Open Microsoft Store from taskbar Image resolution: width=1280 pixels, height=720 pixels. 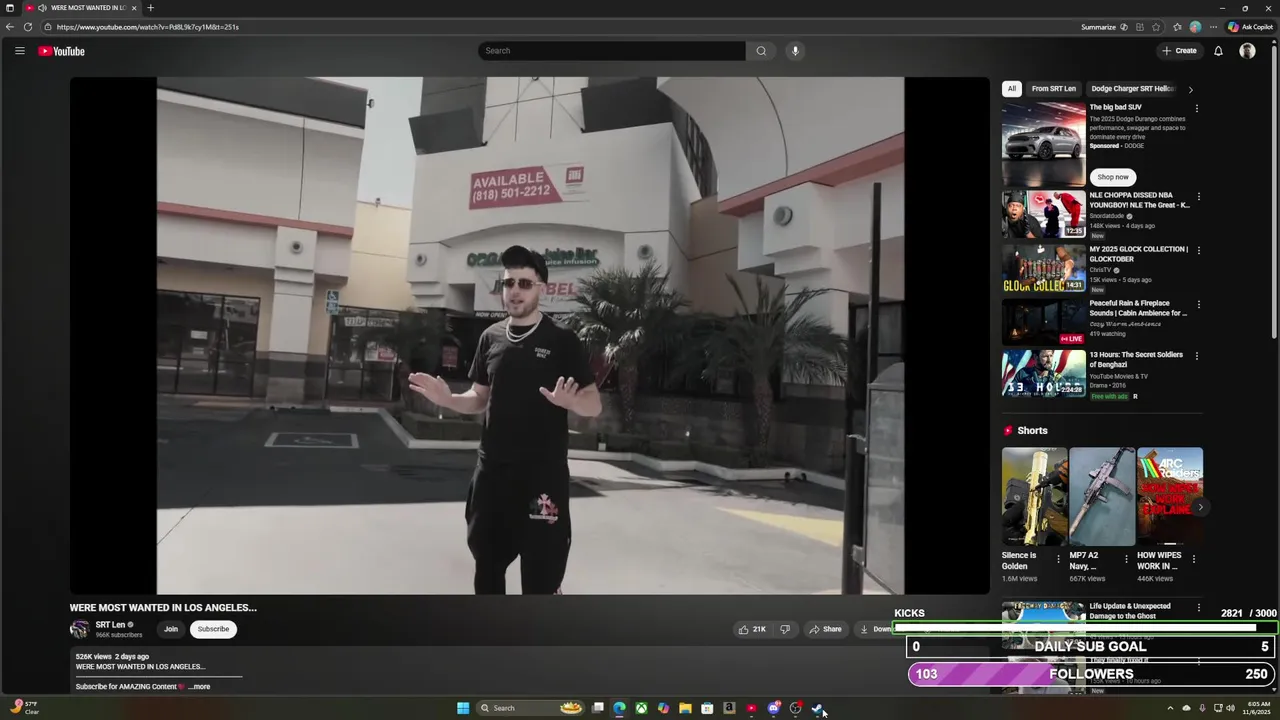pos(707,708)
